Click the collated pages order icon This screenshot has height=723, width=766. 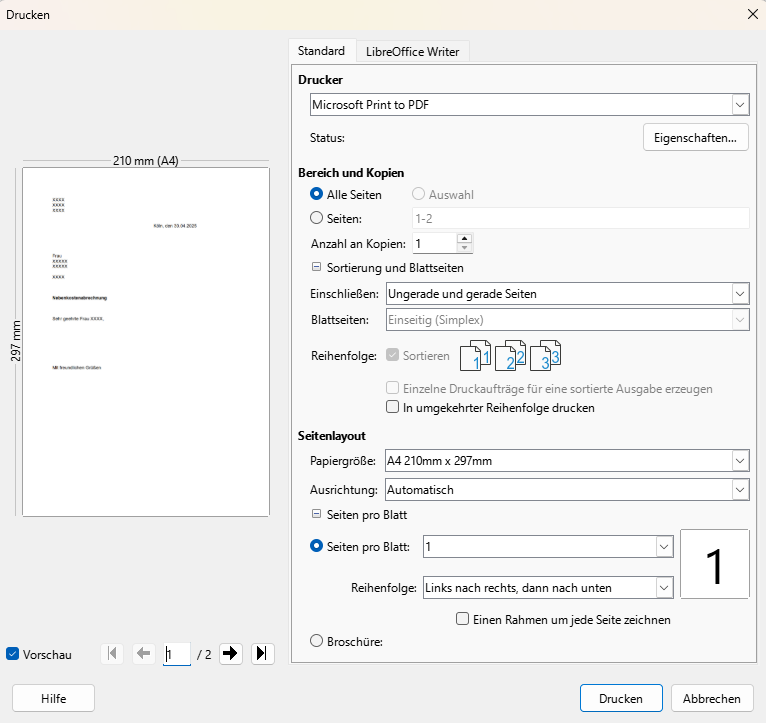click(x=511, y=355)
